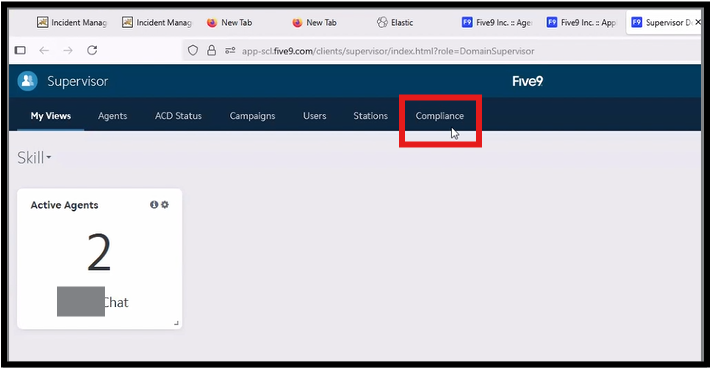The image size is (710, 368).
Task: Click the address bar URL field
Action: click(x=441, y=51)
